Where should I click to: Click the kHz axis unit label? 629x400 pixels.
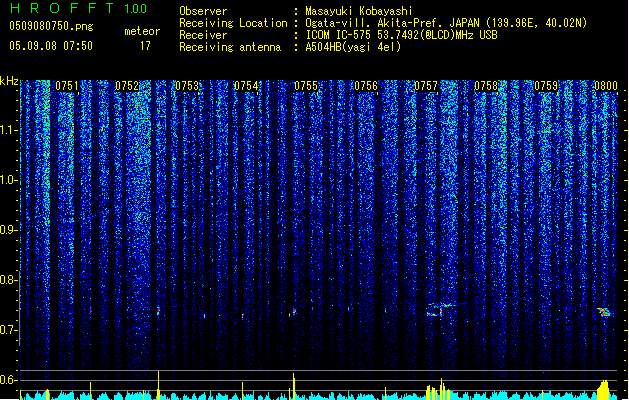click(9, 81)
